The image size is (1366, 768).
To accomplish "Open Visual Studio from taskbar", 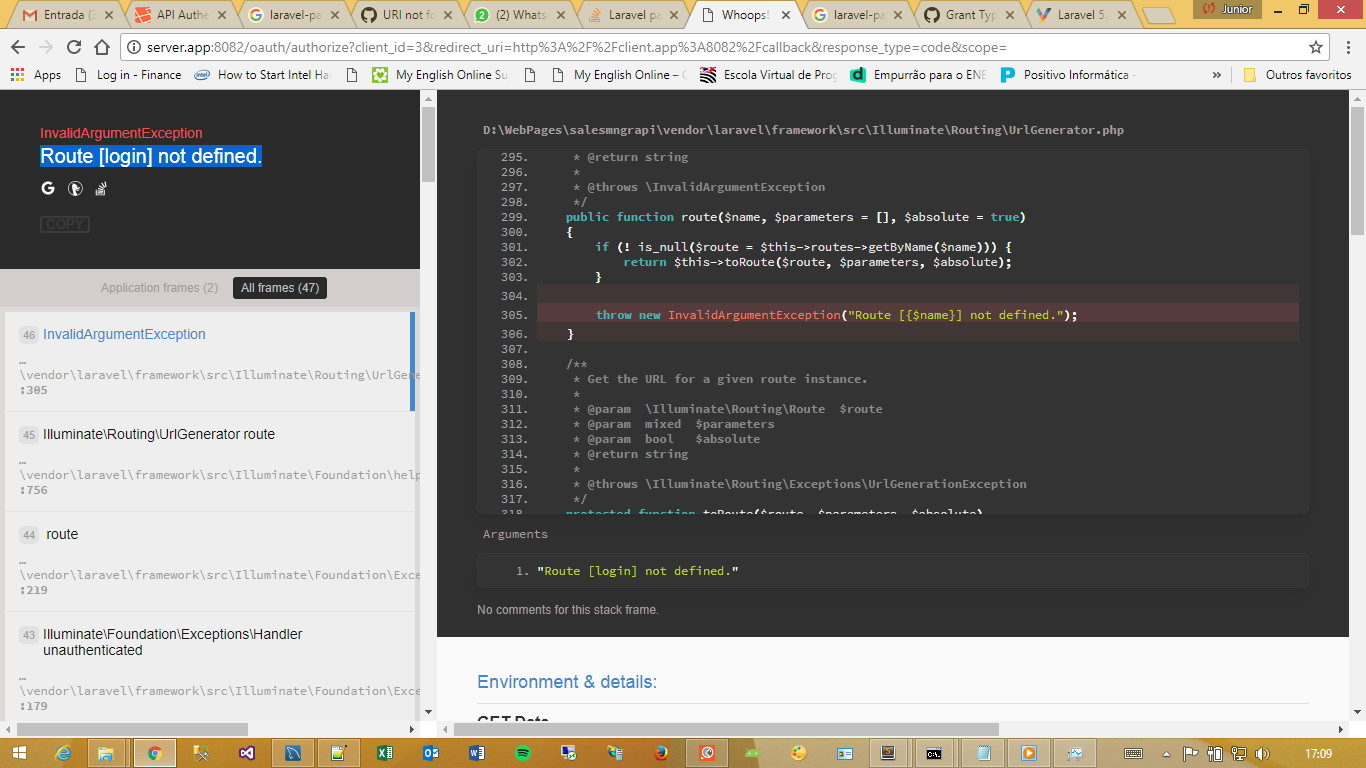I will pyautogui.click(x=246, y=753).
